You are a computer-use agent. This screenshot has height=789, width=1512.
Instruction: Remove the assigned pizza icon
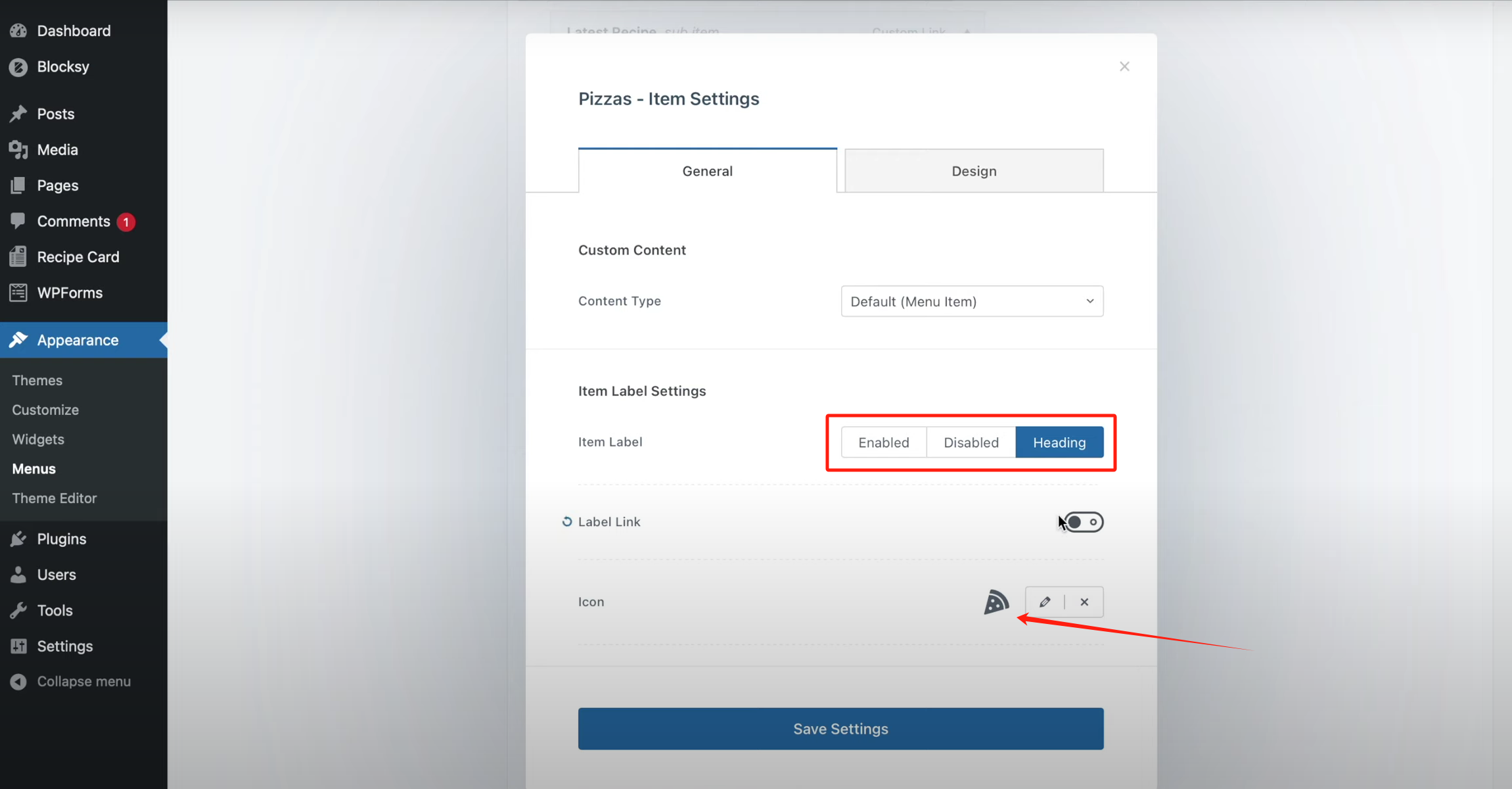coord(1084,602)
